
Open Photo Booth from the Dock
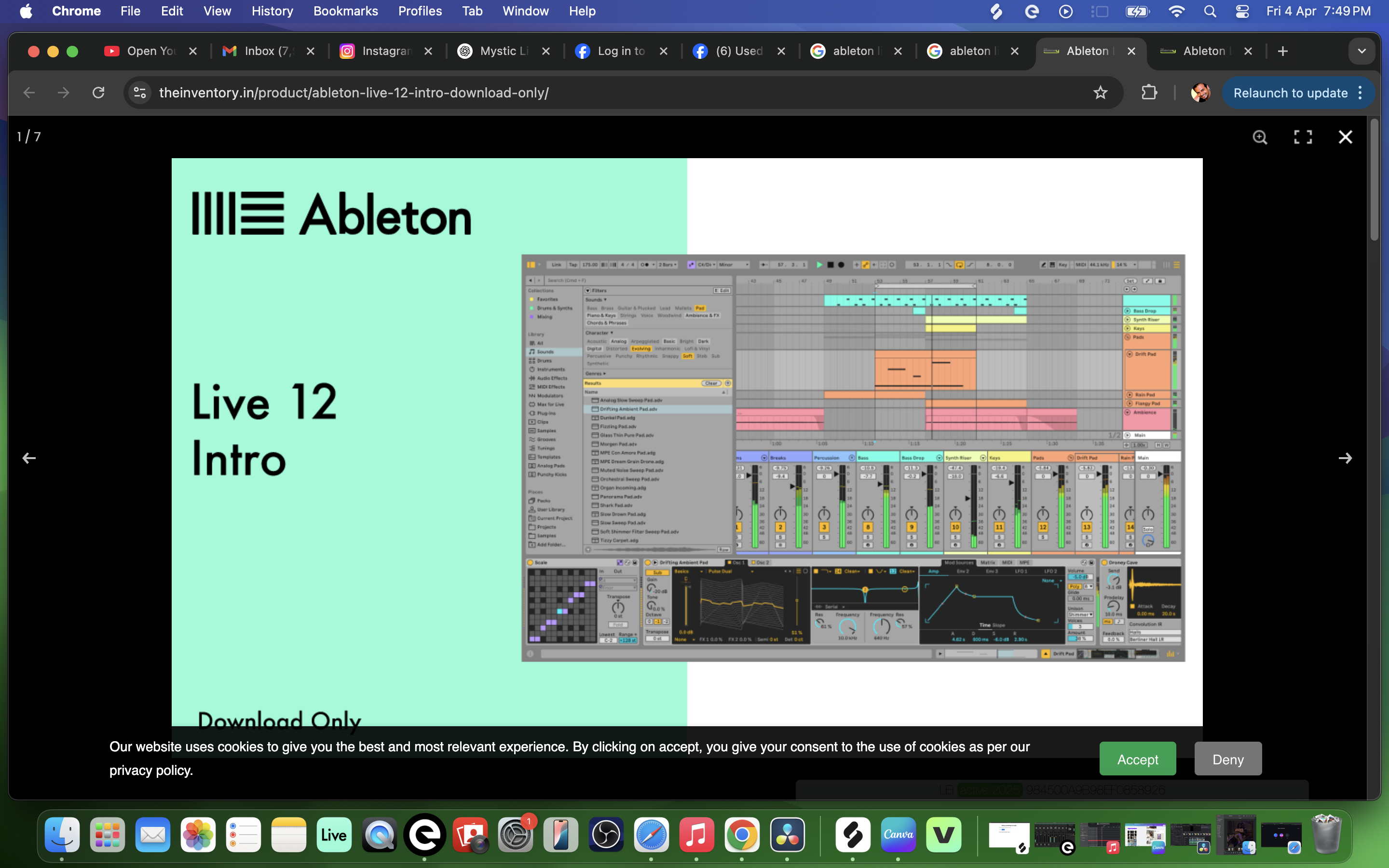coord(470,835)
